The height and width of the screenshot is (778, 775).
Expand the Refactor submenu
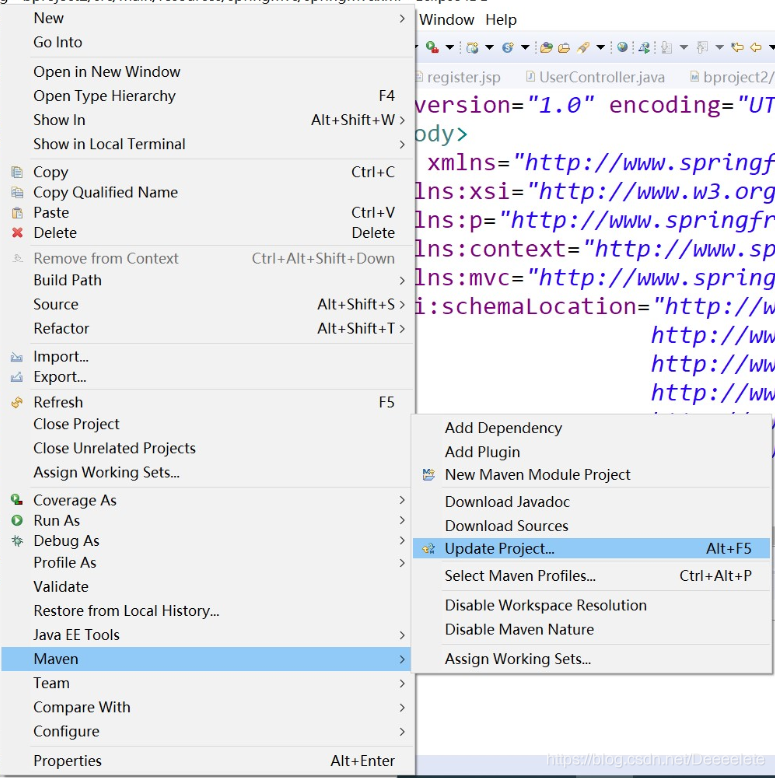pyautogui.click(x=206, y=328)
